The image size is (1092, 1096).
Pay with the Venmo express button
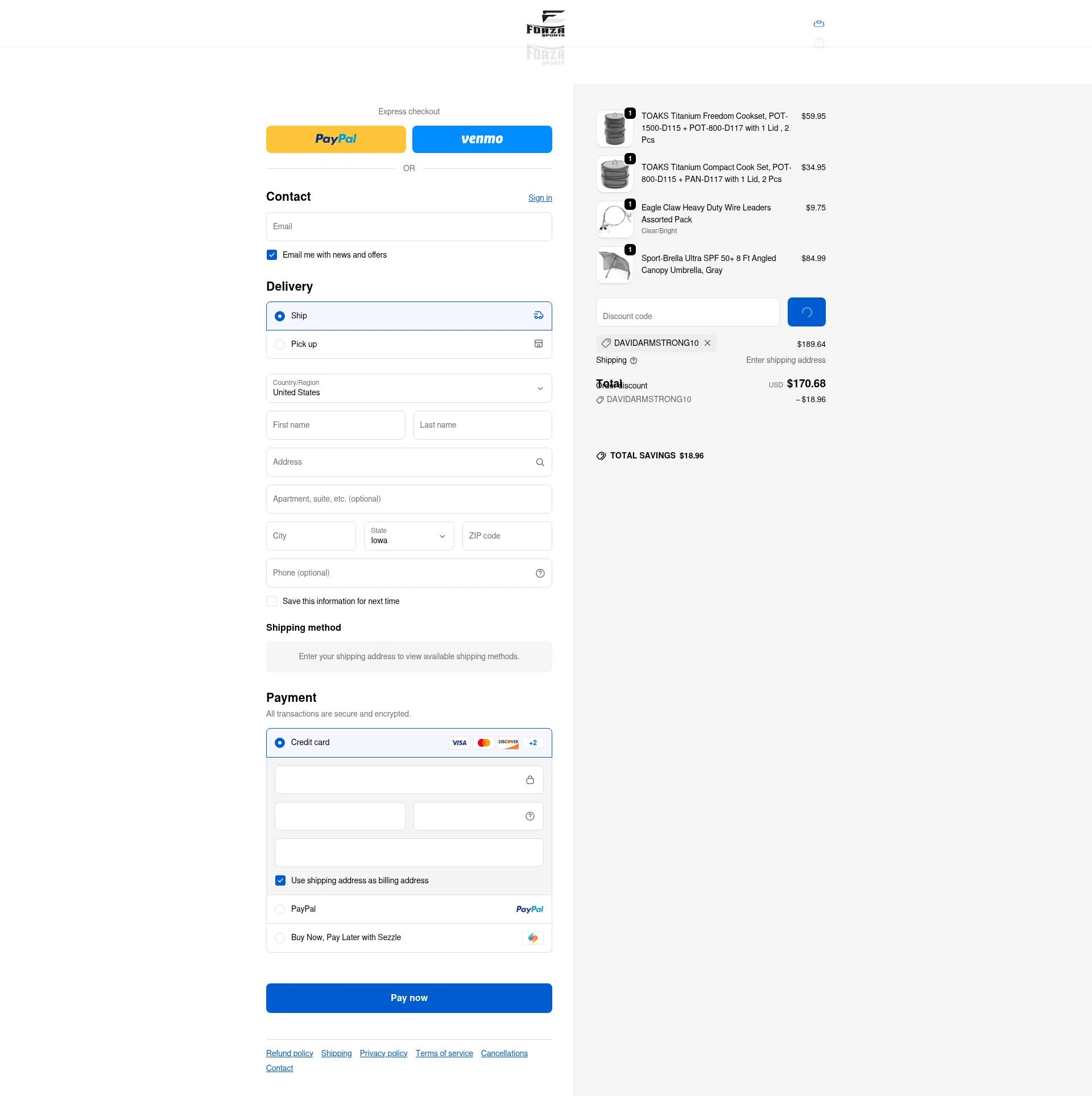click(x=482, y=139)
